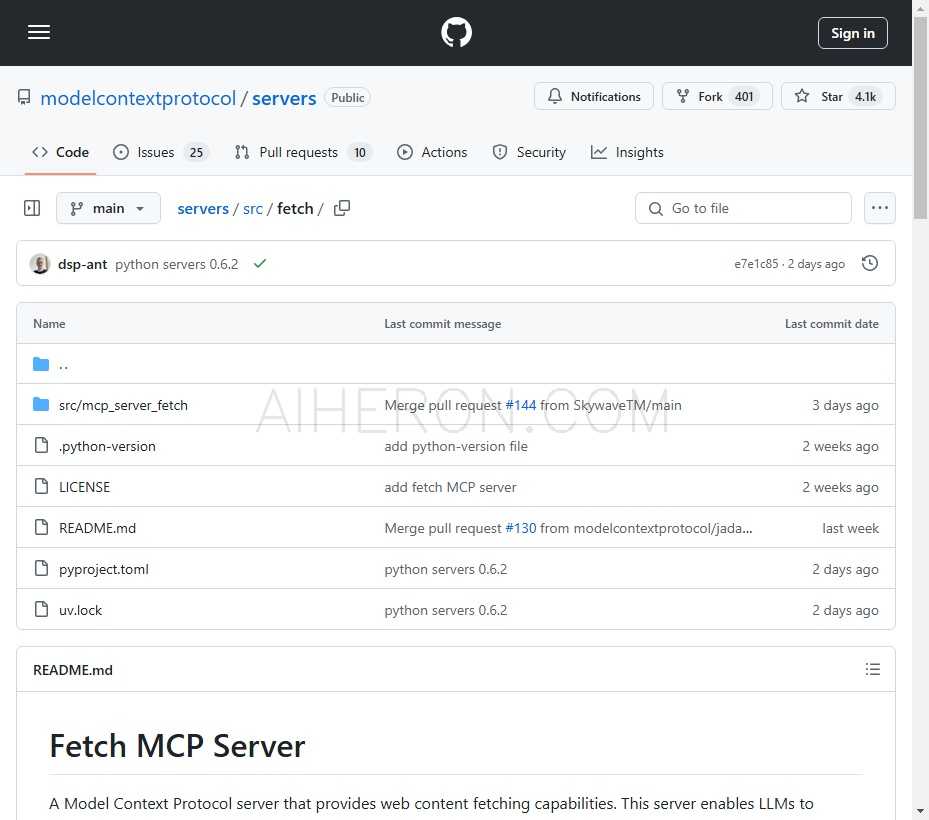This screenshot has height=820, width=929.
Task: Open uv.lock's python servers 0.6.2 commit
Action: [x=446, y=610]
